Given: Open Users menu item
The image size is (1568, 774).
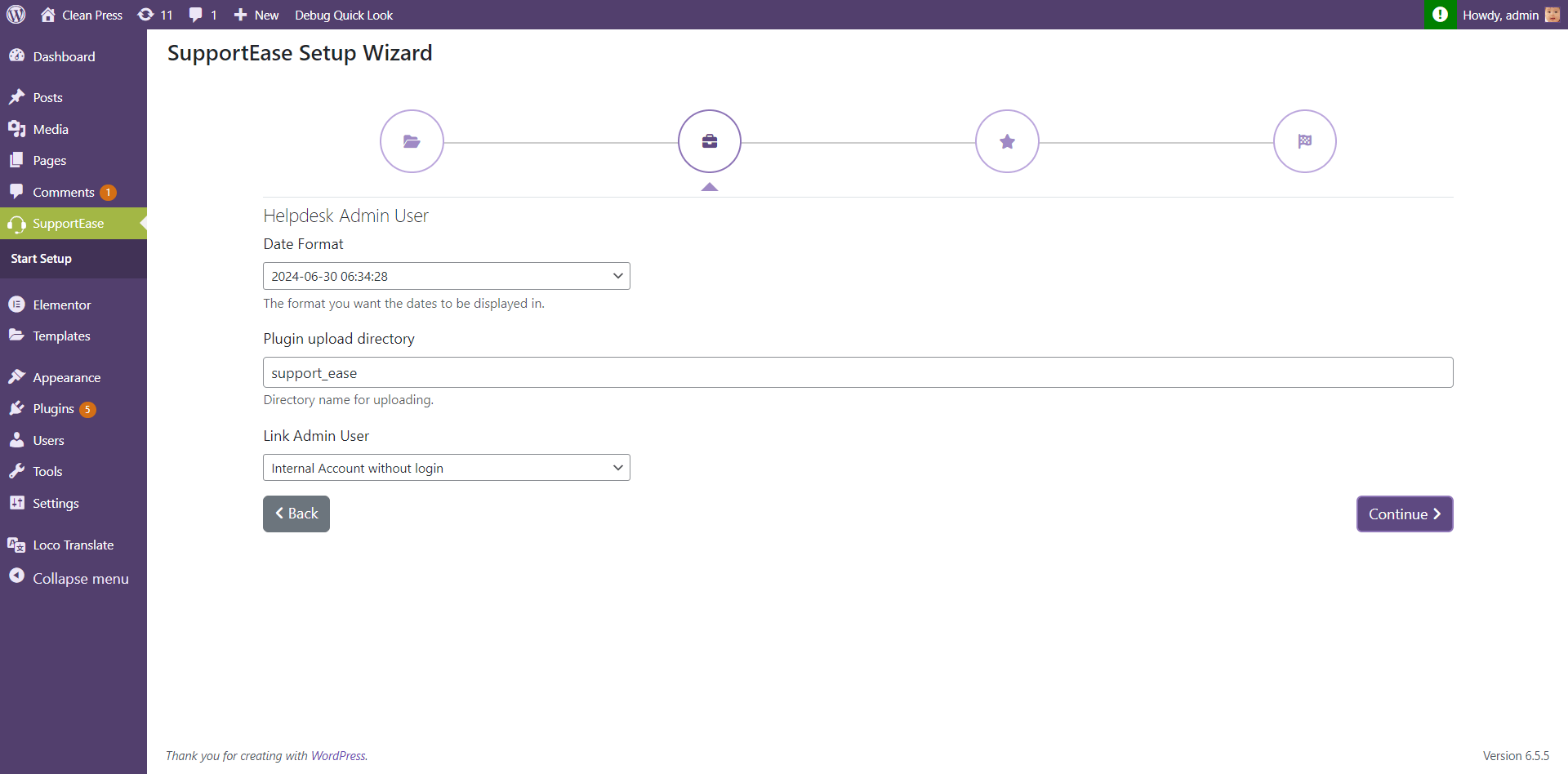Looking at the screenshot, I should click(73, 440).
